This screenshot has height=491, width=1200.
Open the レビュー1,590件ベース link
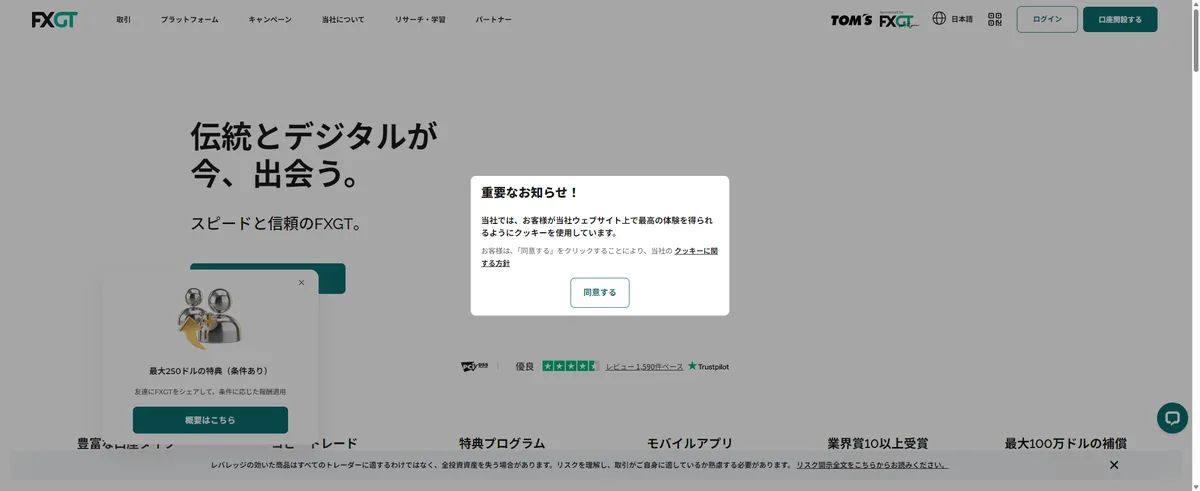[644, 367]
